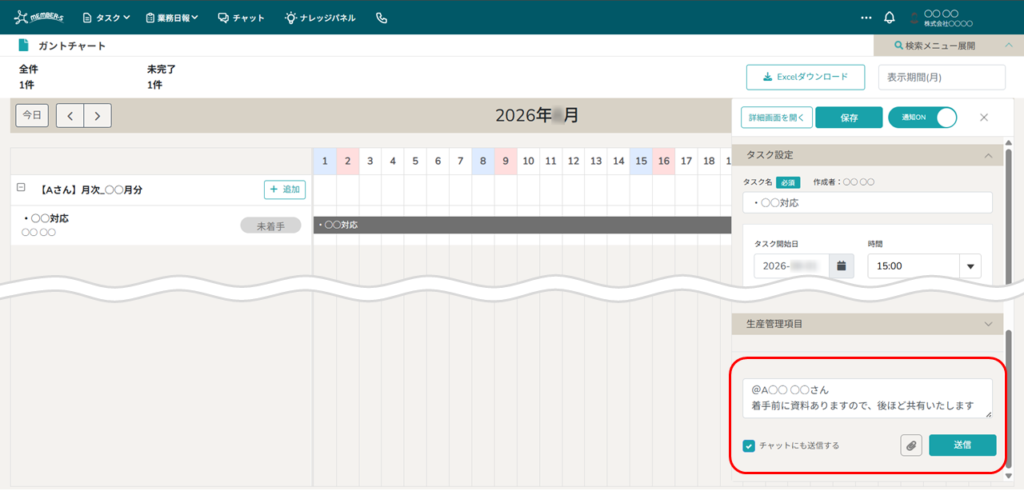This screenshot has width=1024, height=491.
Task: Go to チャット
Action: point(241,18)
